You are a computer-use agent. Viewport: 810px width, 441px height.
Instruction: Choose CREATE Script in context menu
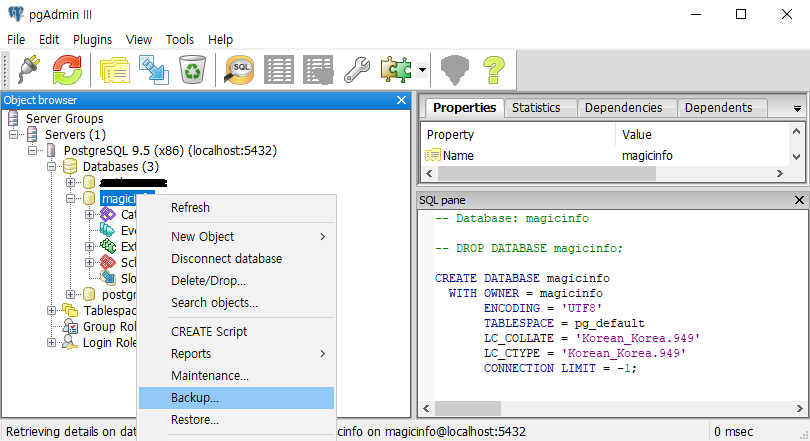237,332
